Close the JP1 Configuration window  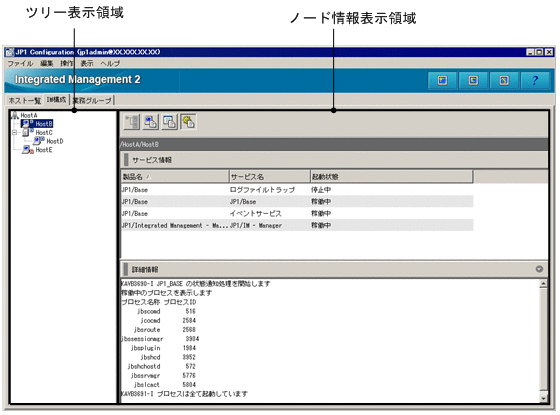(549, 52)
